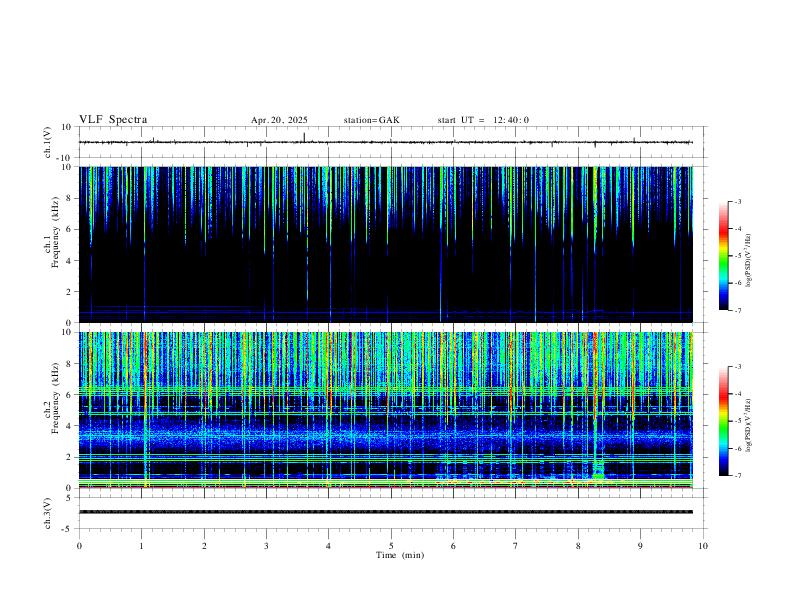792x612 pixels.
Task: Click the ch.2 colorbar "log(PSD)" label
Action: pos(749,426)
